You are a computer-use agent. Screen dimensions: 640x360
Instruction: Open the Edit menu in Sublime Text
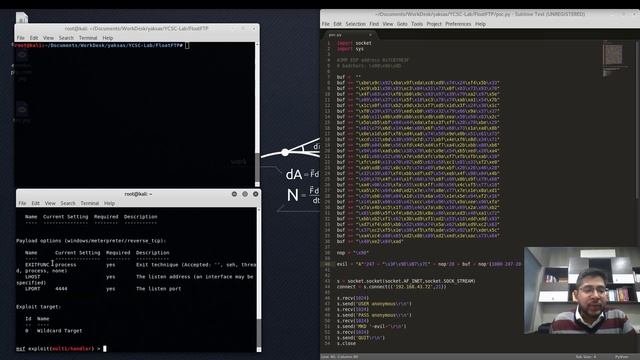point(337,24)
